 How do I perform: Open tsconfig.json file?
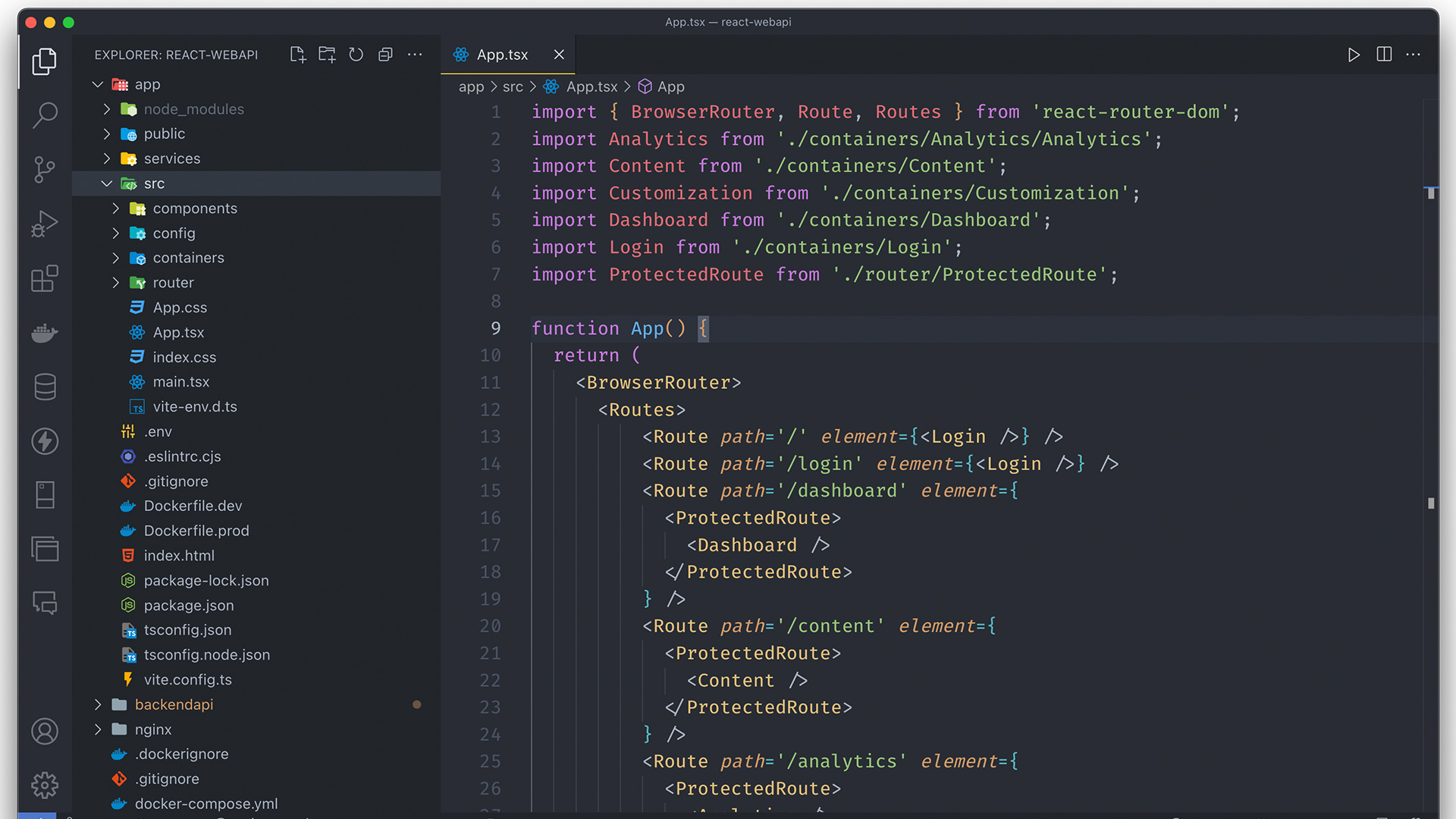[x=256, y=630]
